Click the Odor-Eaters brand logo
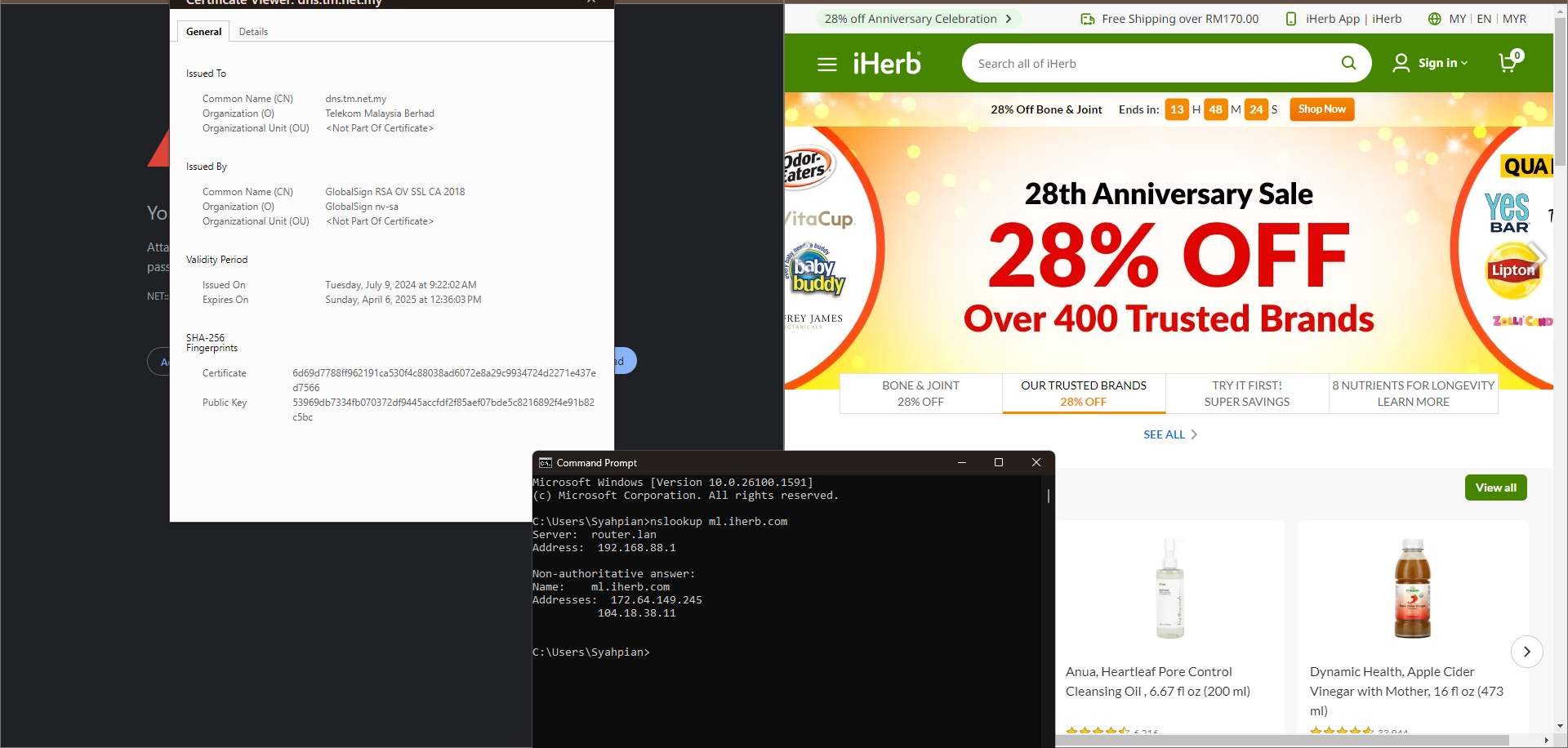 coord(808,169)
